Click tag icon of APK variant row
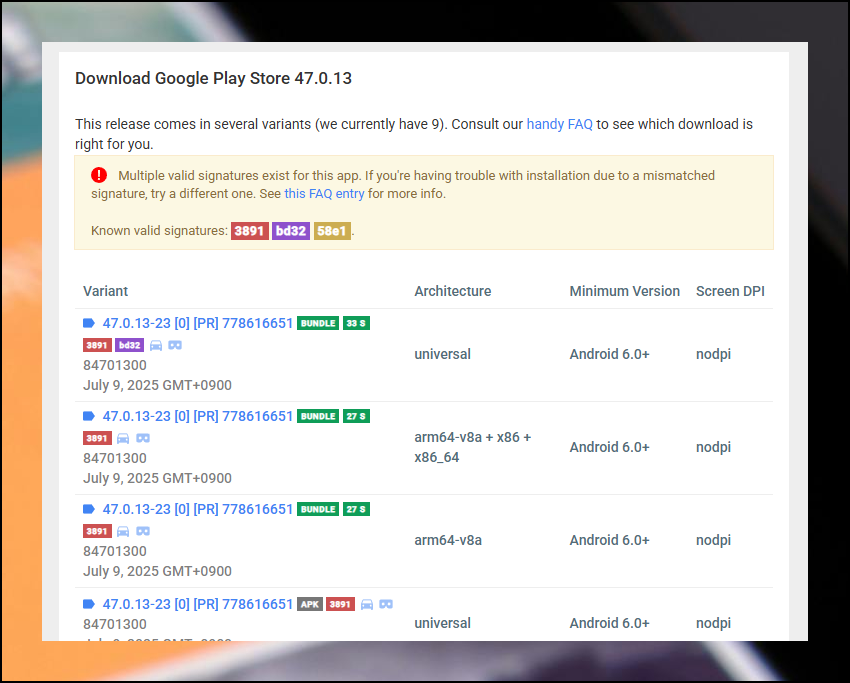The height and width of the screenshot is (683, 850). click(x=89, y=604)
